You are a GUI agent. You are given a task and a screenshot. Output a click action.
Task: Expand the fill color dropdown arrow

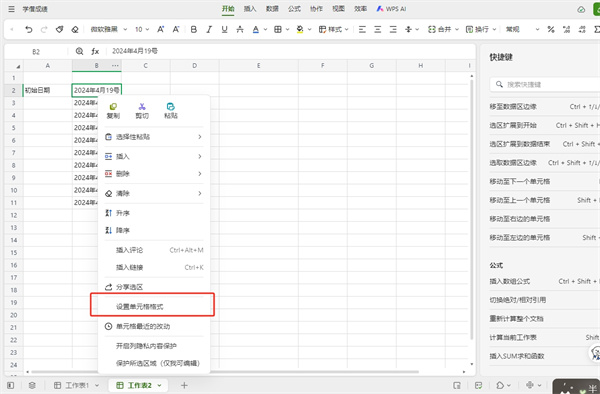[x=310, y=29]
